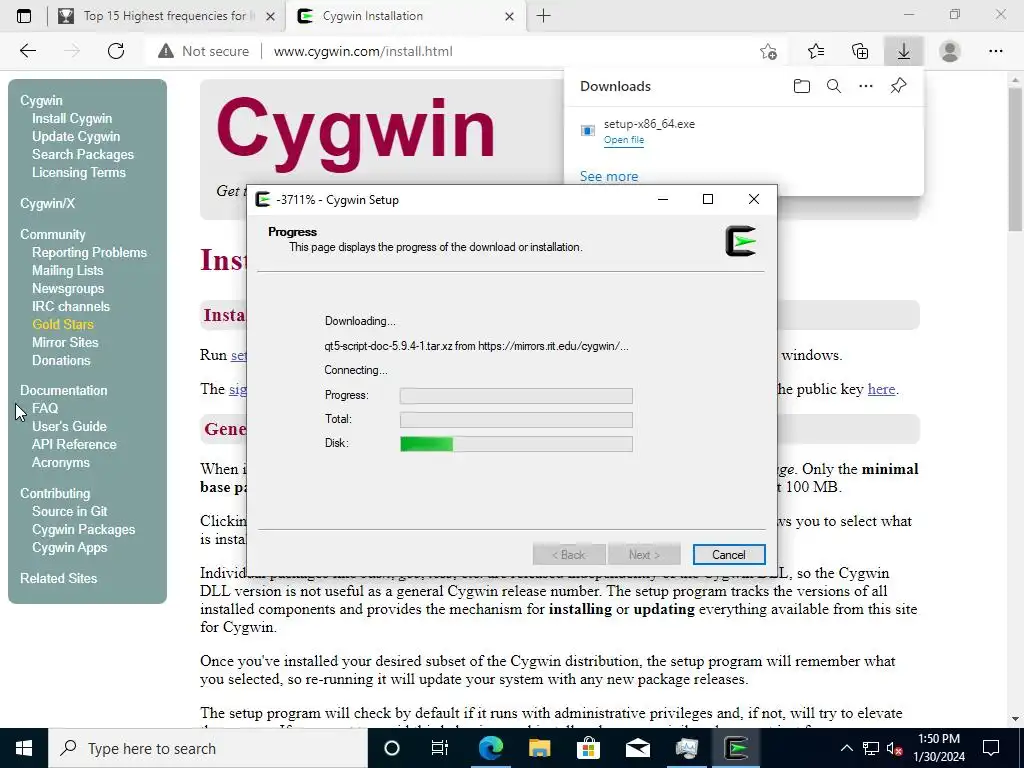The height and width of the screenshot is (768, 1024).
Task: Open API Reference sidebar link
Action: (x=74, y=444)
